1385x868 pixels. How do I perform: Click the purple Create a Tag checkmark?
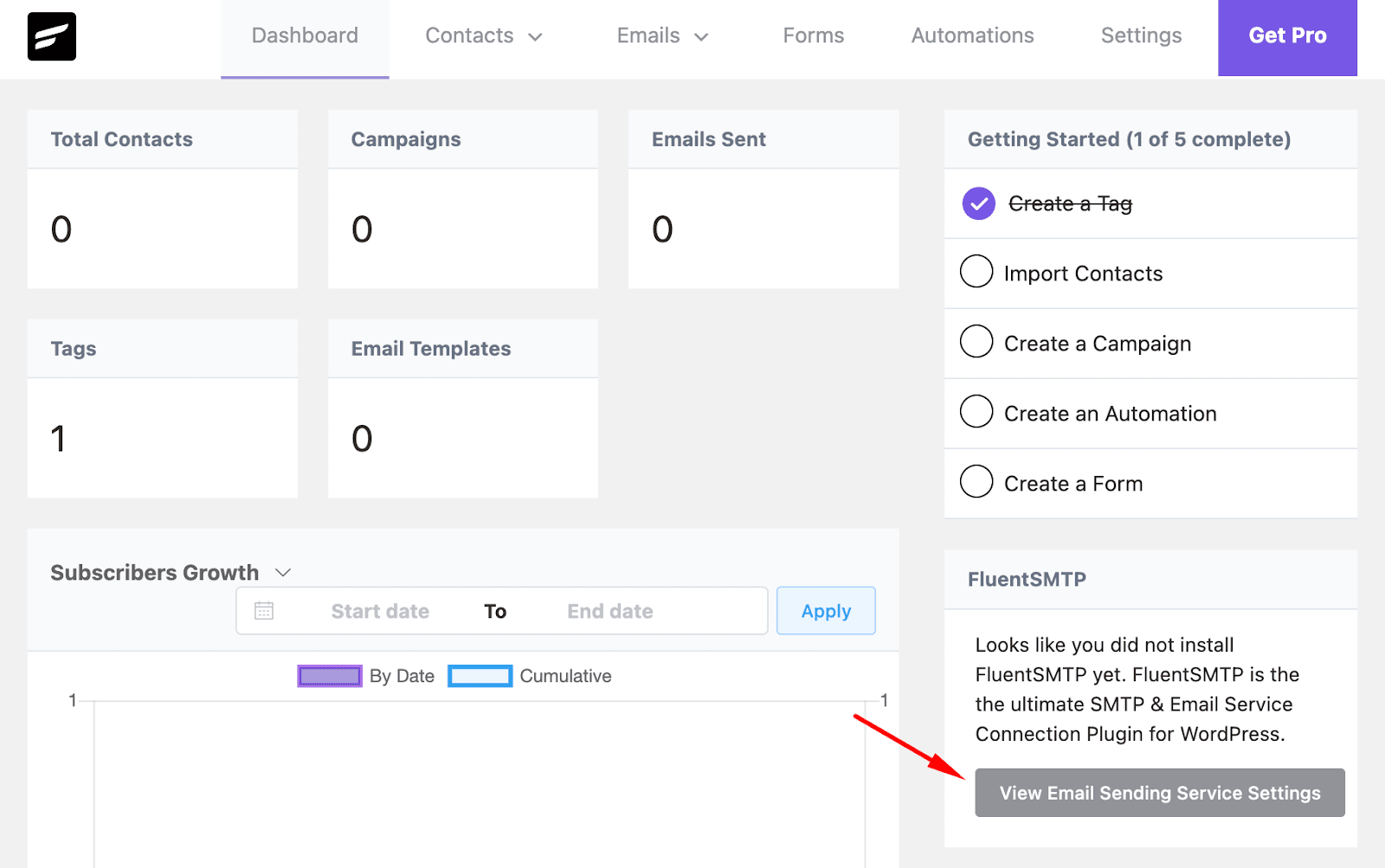pos(978,203)
